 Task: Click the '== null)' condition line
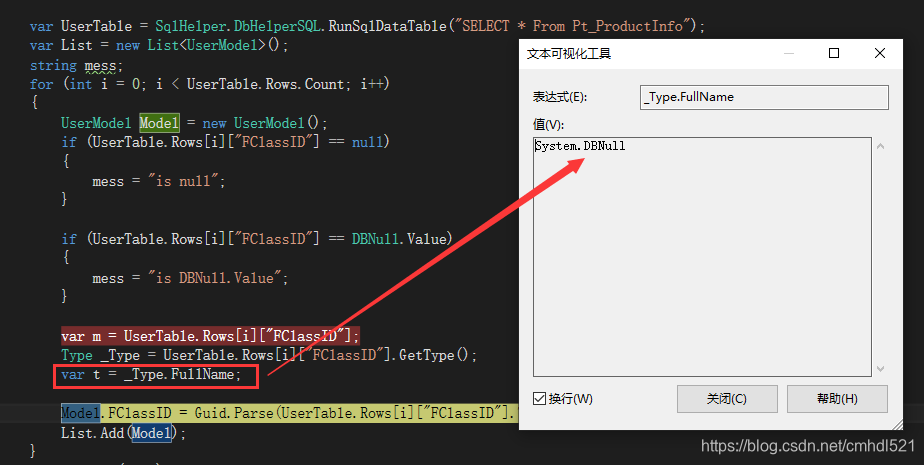(x=226, y=142)
